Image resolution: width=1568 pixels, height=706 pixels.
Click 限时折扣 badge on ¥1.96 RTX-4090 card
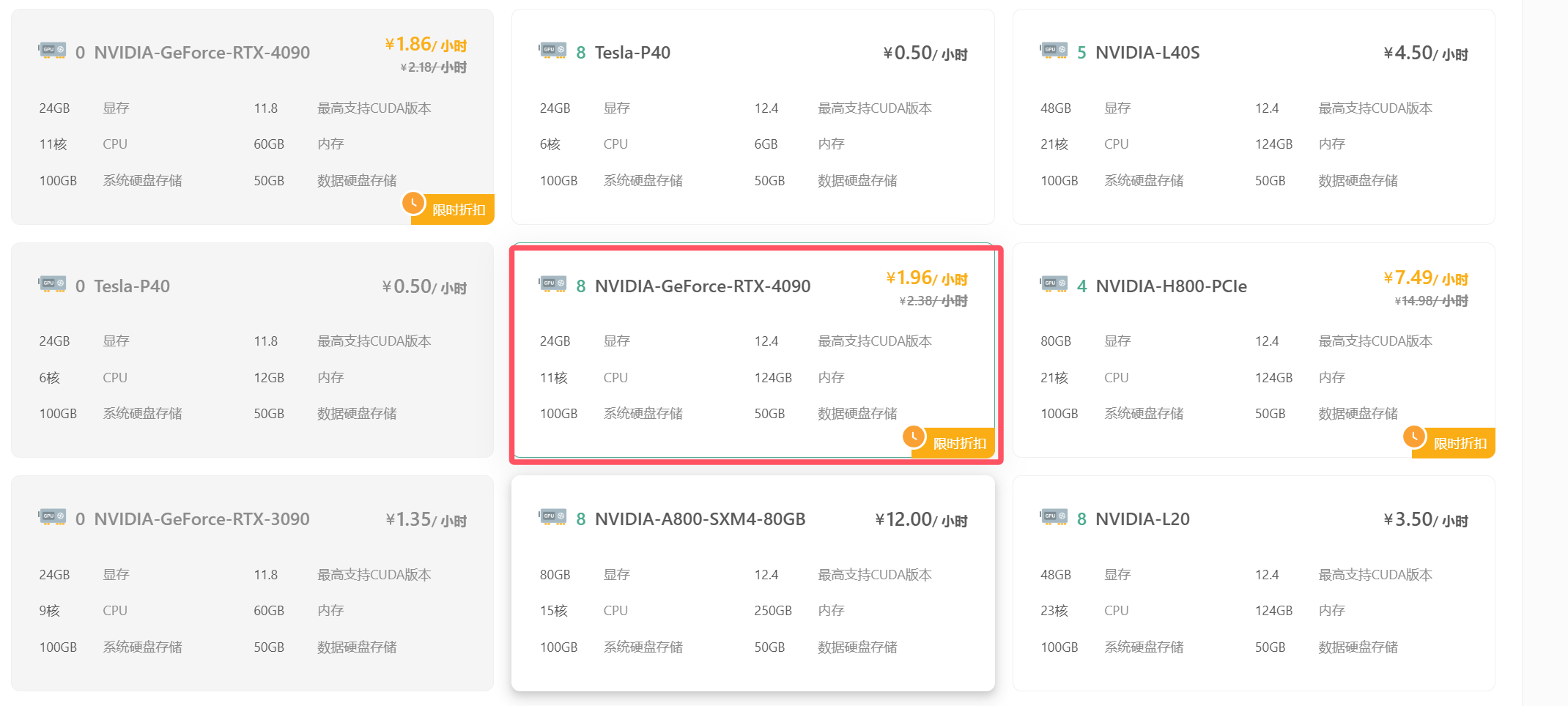coord(953,443)
